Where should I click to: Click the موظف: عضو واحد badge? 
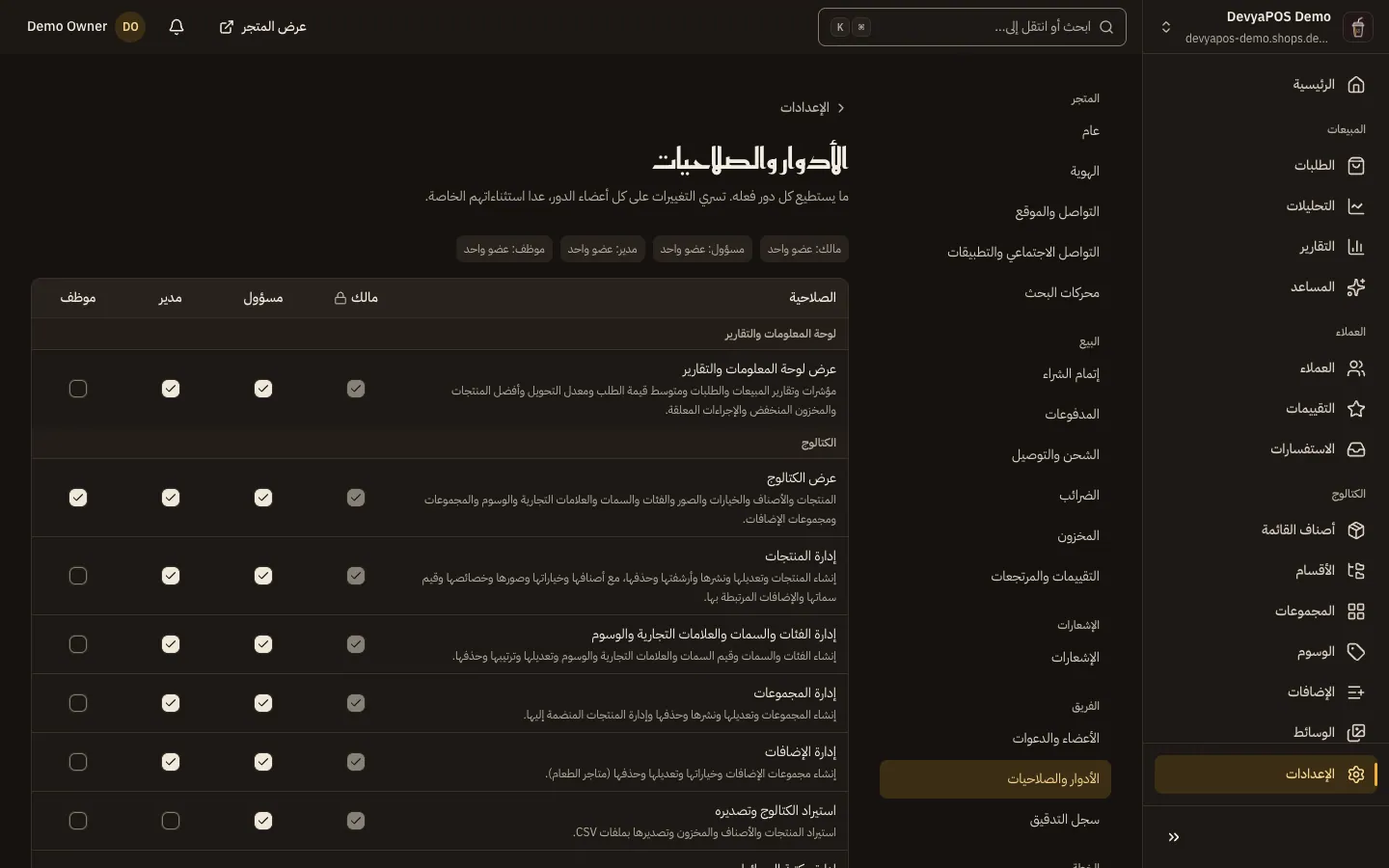(x=504, y=249)
